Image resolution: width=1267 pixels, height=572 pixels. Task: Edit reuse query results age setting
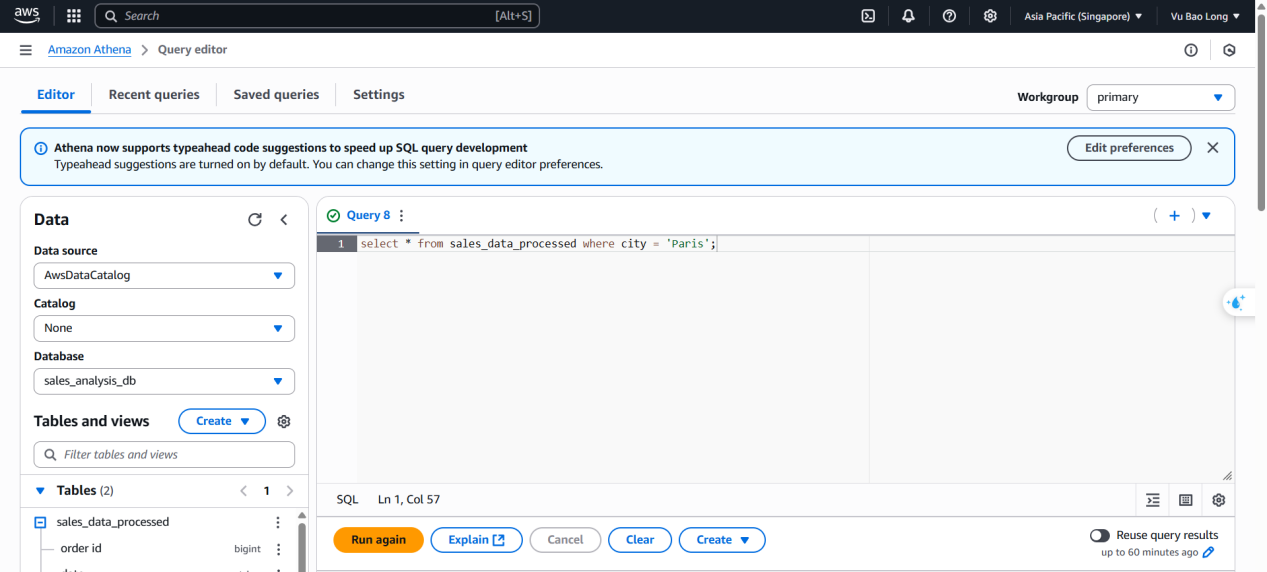point(1209,552)
